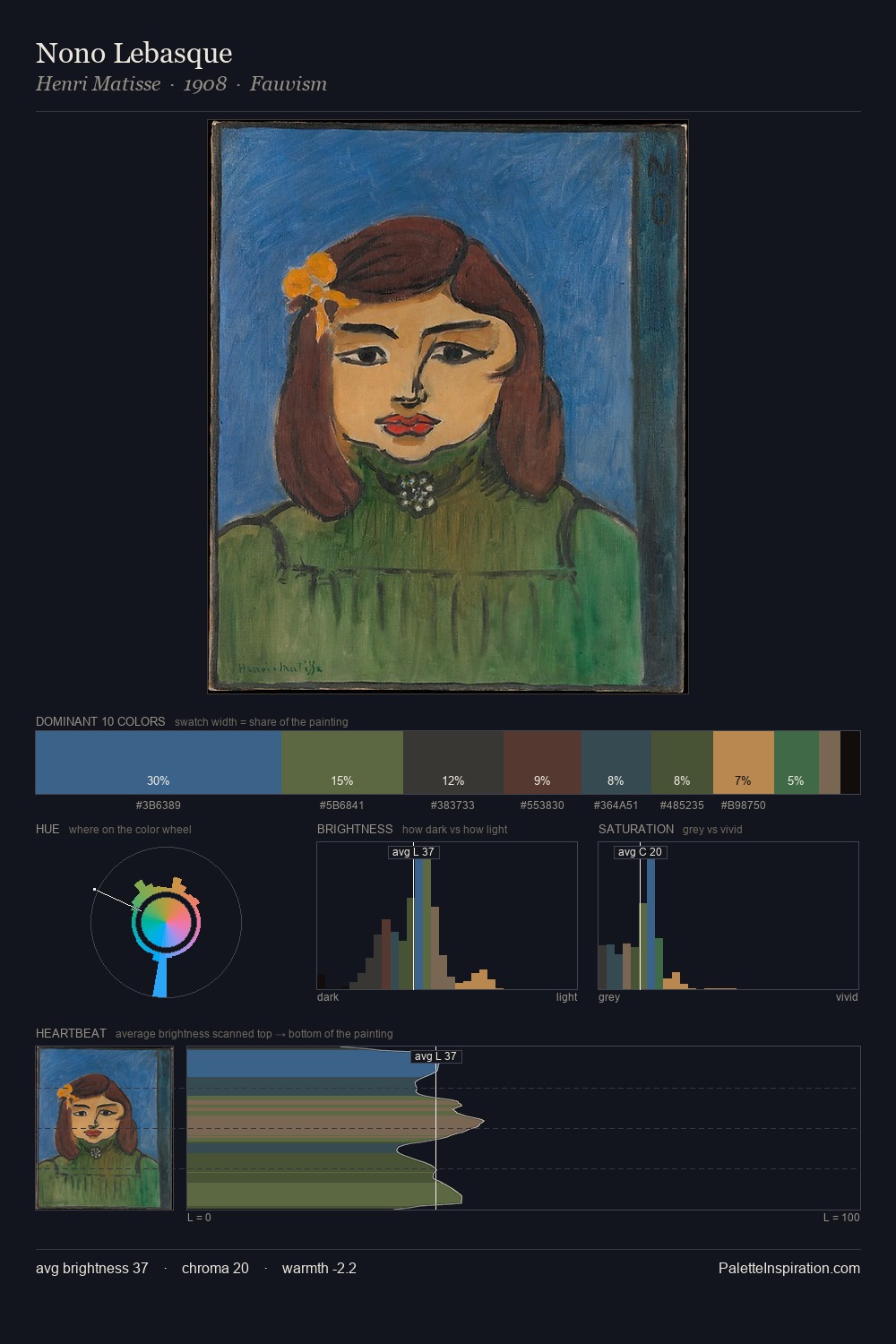Screen dimensions: 896x1344
Task: Select the green 5% color swatch
Action: (797, 762)
